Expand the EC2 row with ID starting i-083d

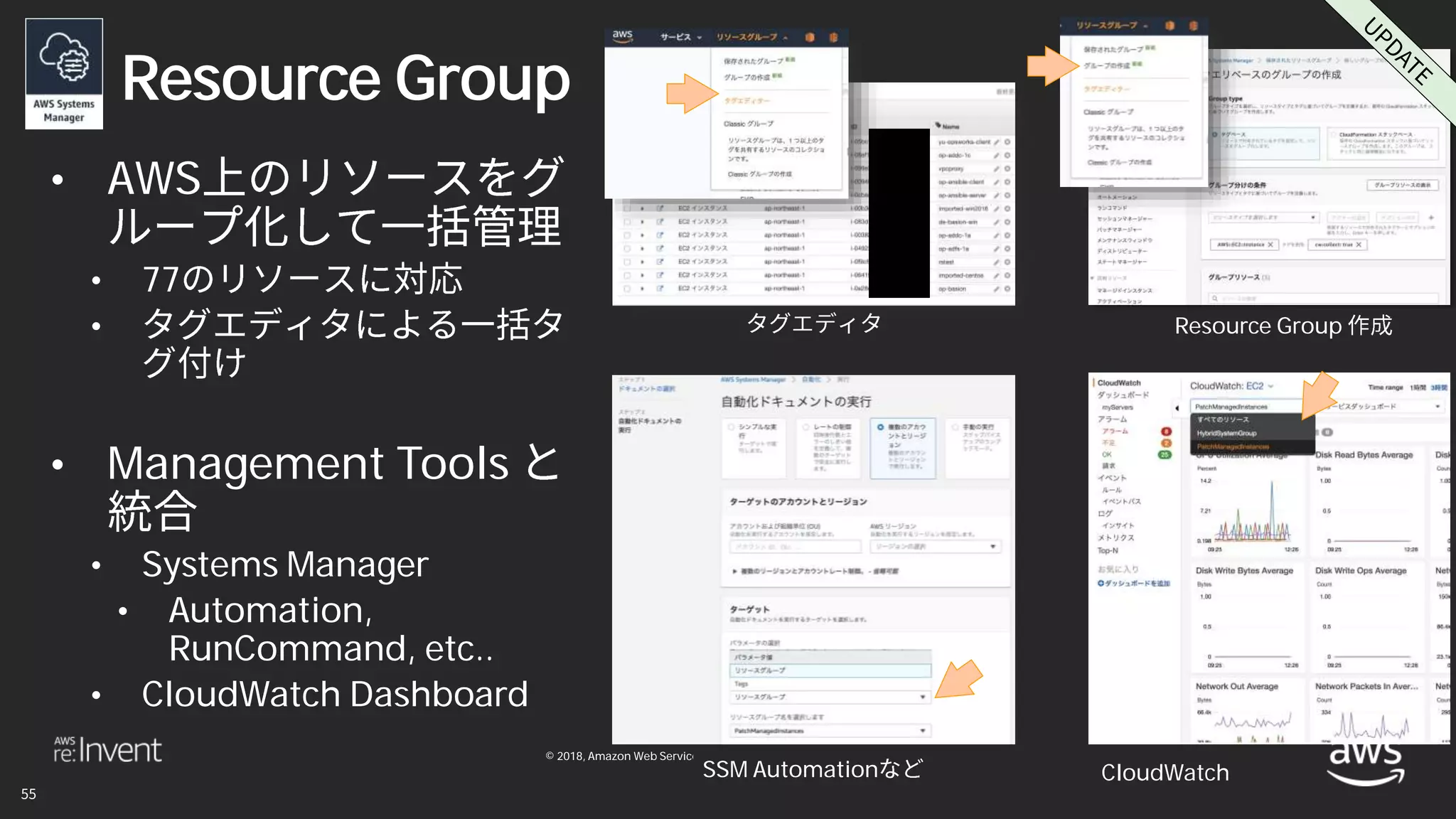(643, 222)
